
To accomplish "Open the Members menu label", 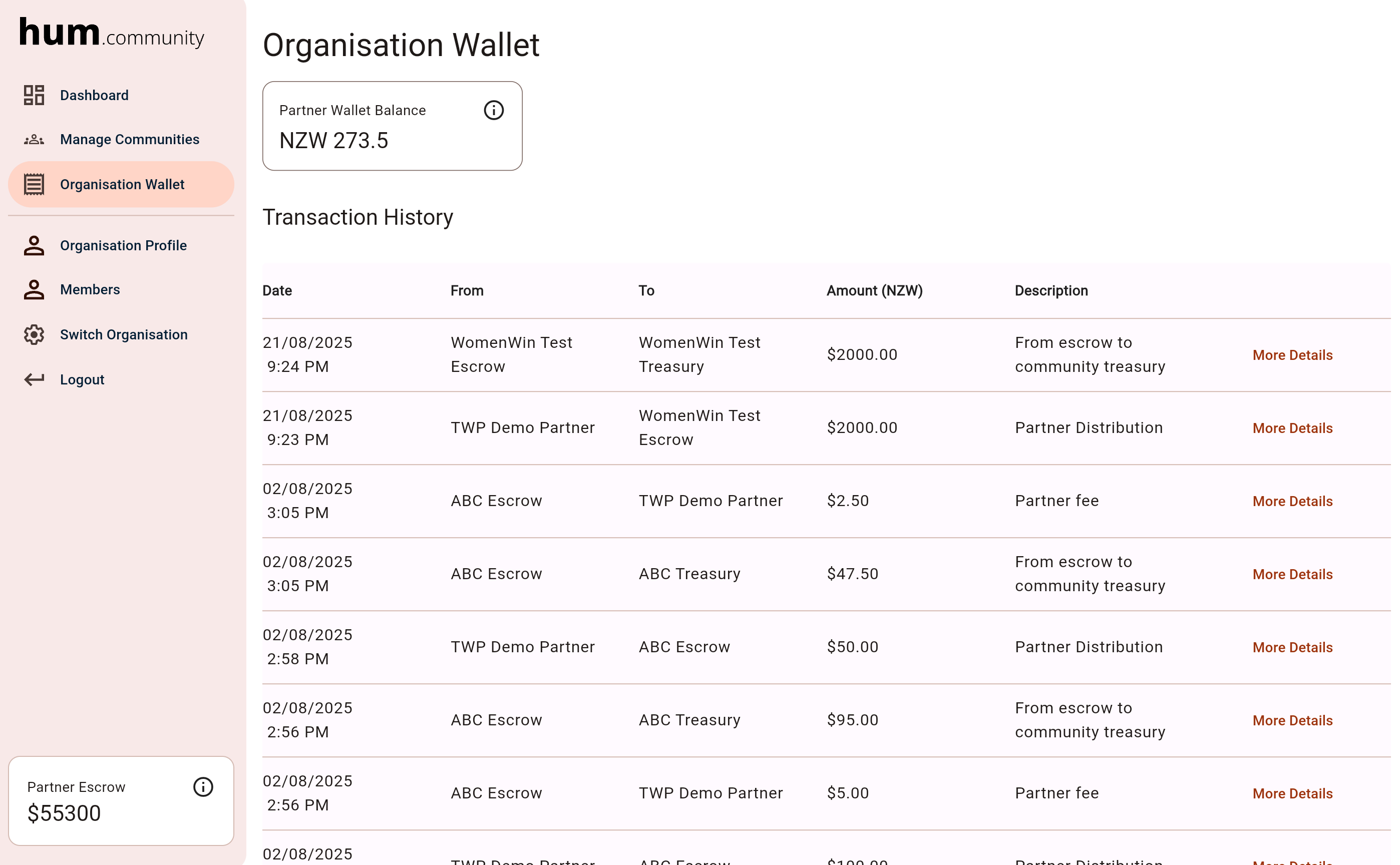I will click(90, 289).
